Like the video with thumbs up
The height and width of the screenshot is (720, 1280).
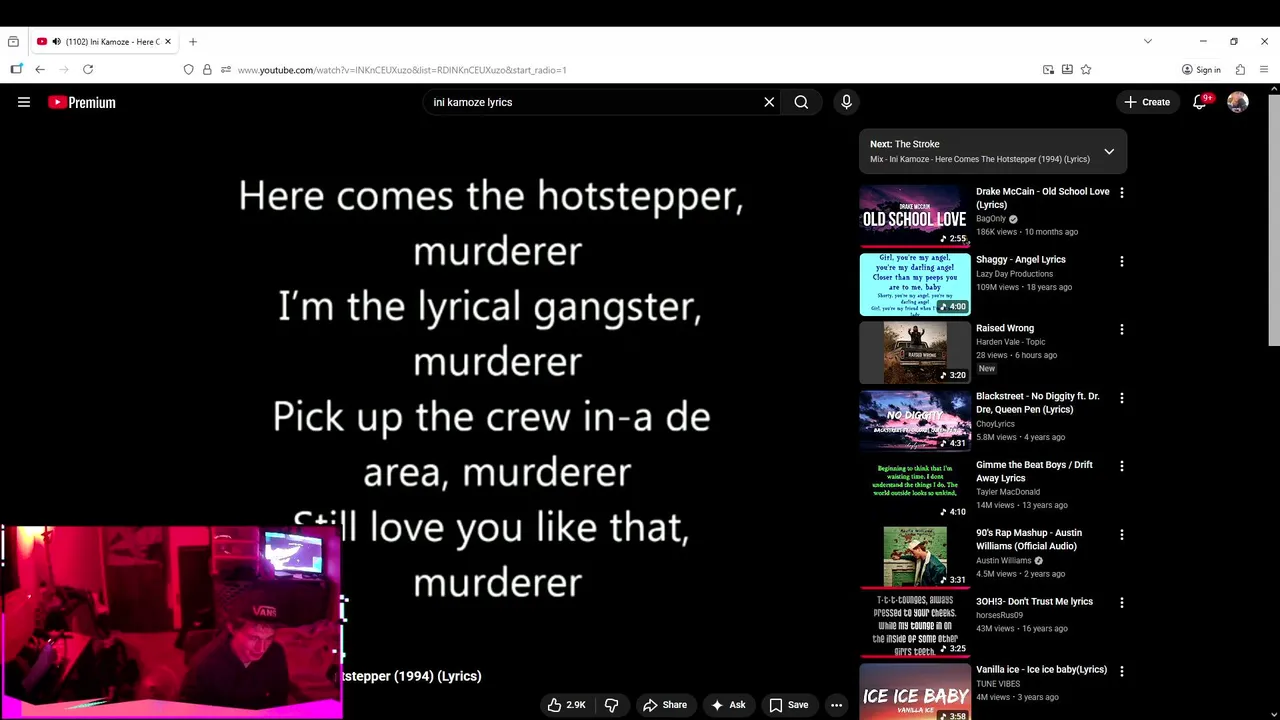[566, 705]
